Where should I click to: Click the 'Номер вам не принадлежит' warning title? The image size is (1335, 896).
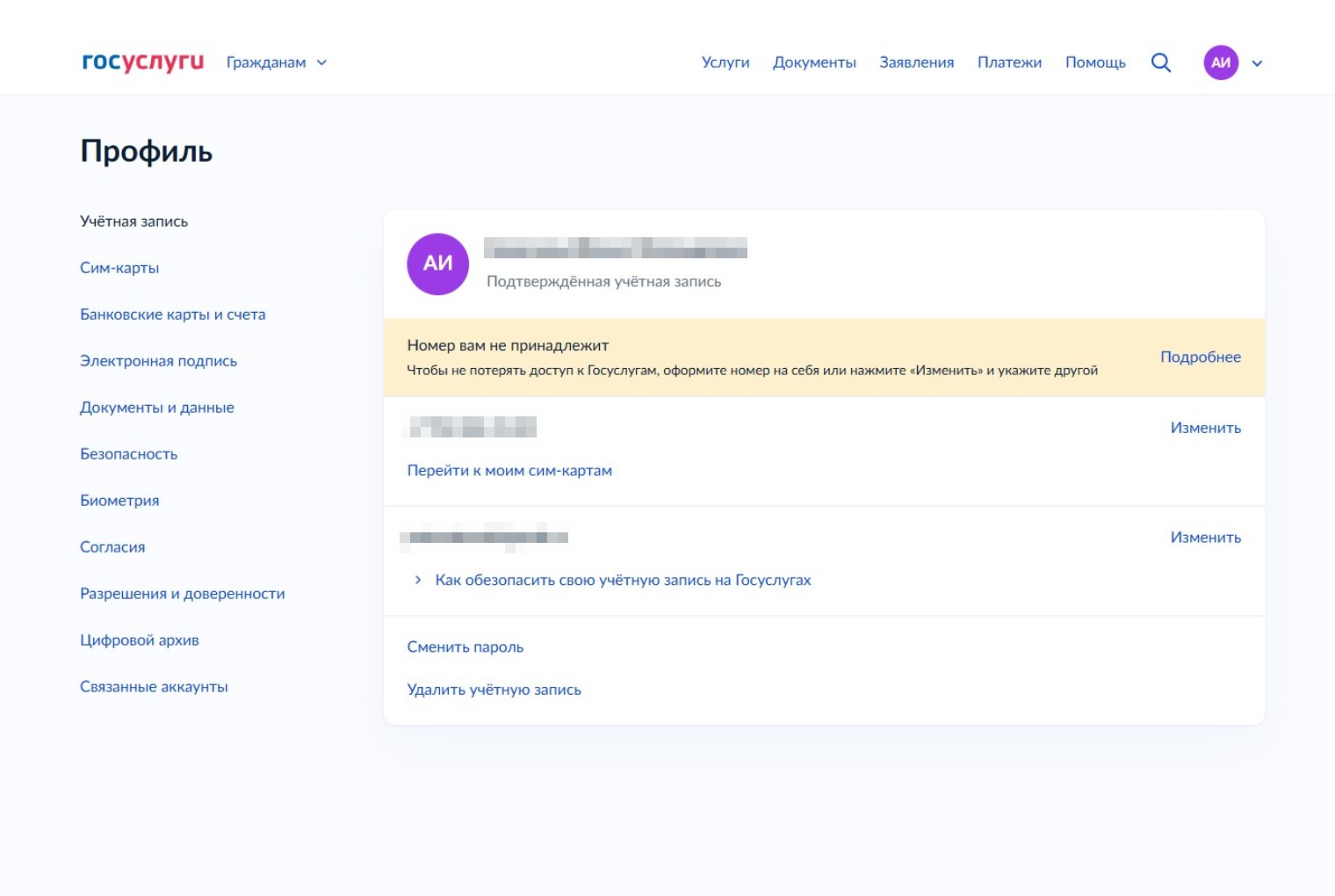tap(508, 345)
